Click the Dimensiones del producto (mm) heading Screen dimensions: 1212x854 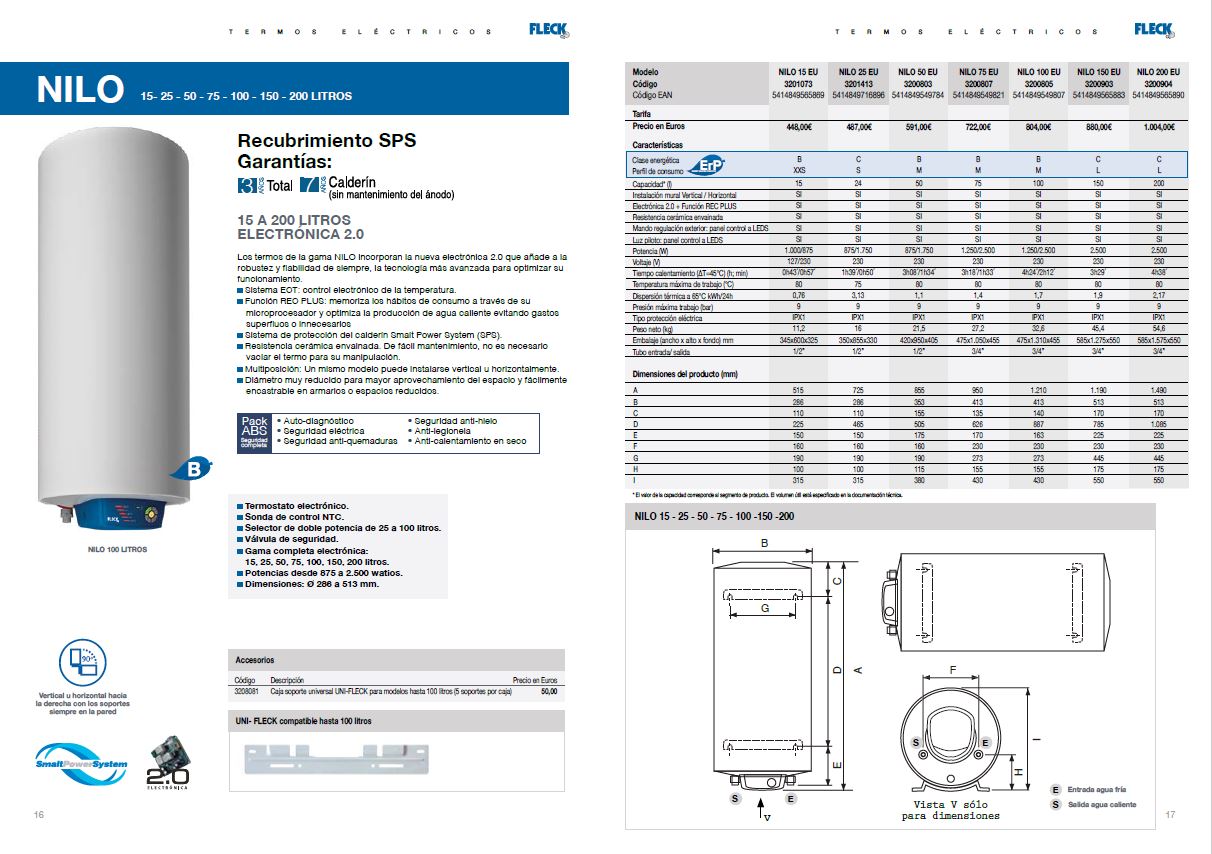click(x=685, y=373)
